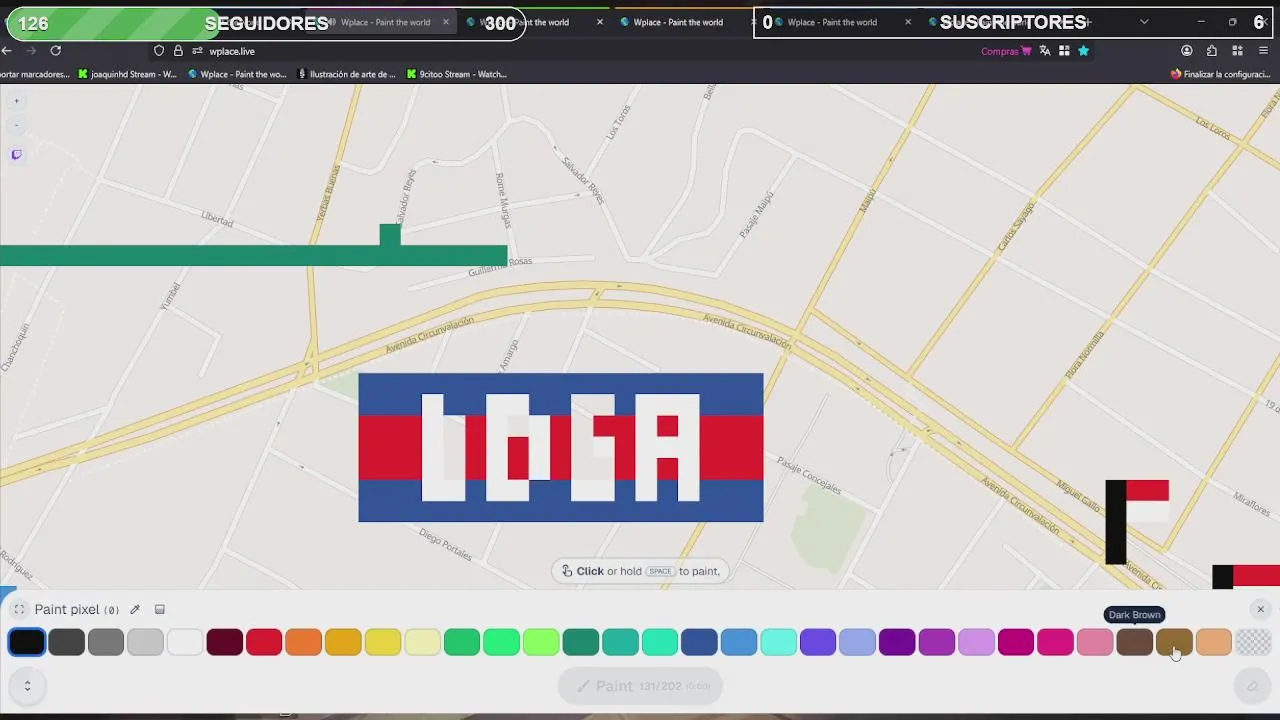1280x720 pixels.
Task: Select the lime green color swatch
Action: [x=541, y=642]
